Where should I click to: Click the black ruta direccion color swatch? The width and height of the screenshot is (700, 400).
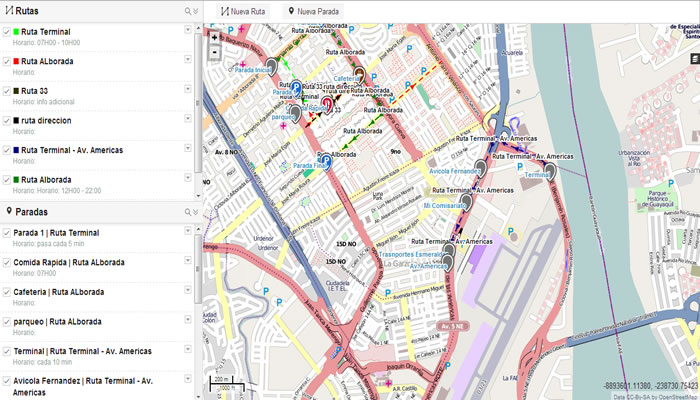tap(16, 121)
